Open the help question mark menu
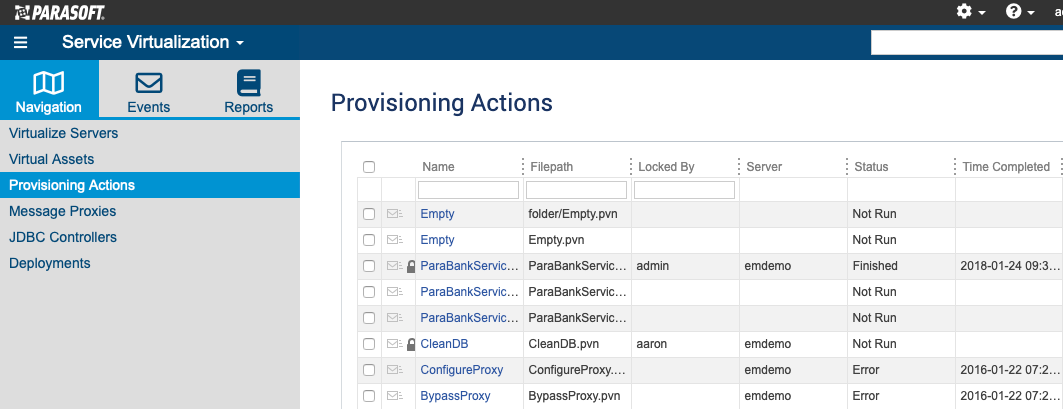Screen dimensions: 1063x409 pos(1020,12)
